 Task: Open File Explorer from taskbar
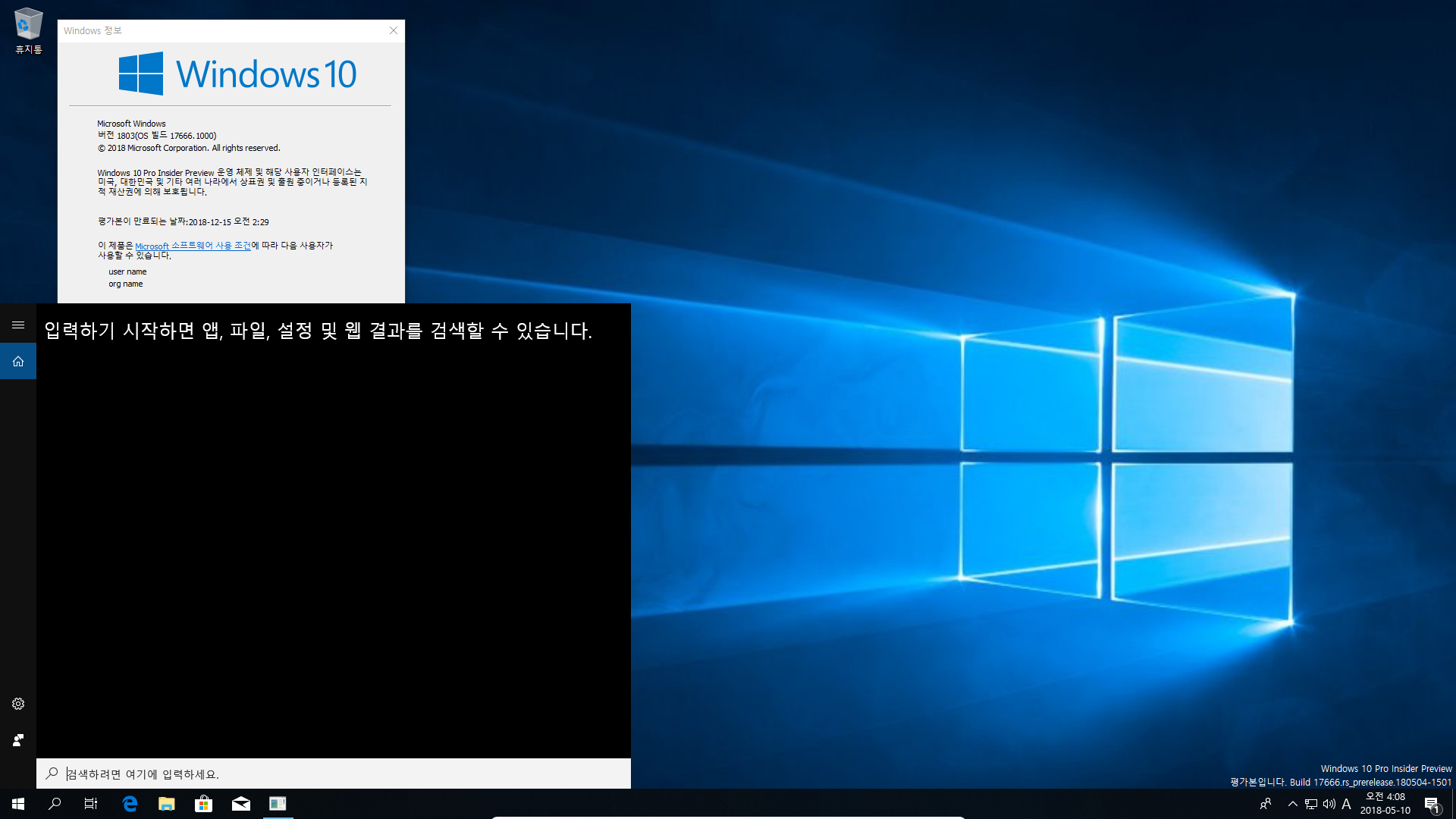pyautogui.click(x=167, y=804)
